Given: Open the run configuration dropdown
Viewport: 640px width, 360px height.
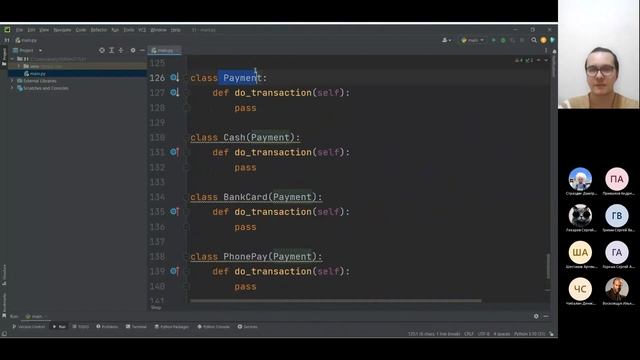Looking at the screenshot, I should pyautogui.click(x=472, y=40).
